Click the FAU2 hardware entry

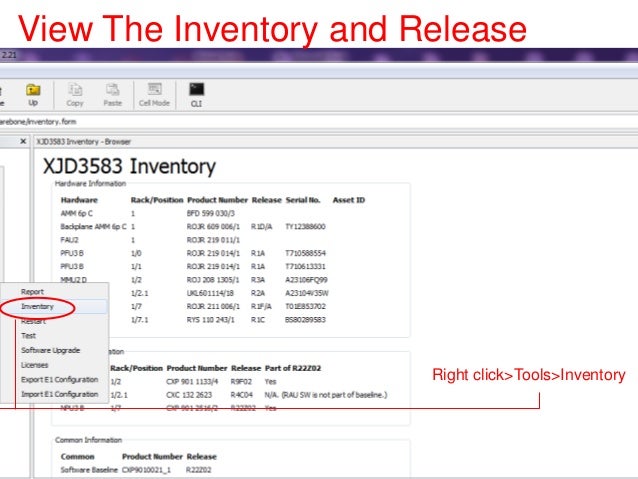(x=69, y=240)
